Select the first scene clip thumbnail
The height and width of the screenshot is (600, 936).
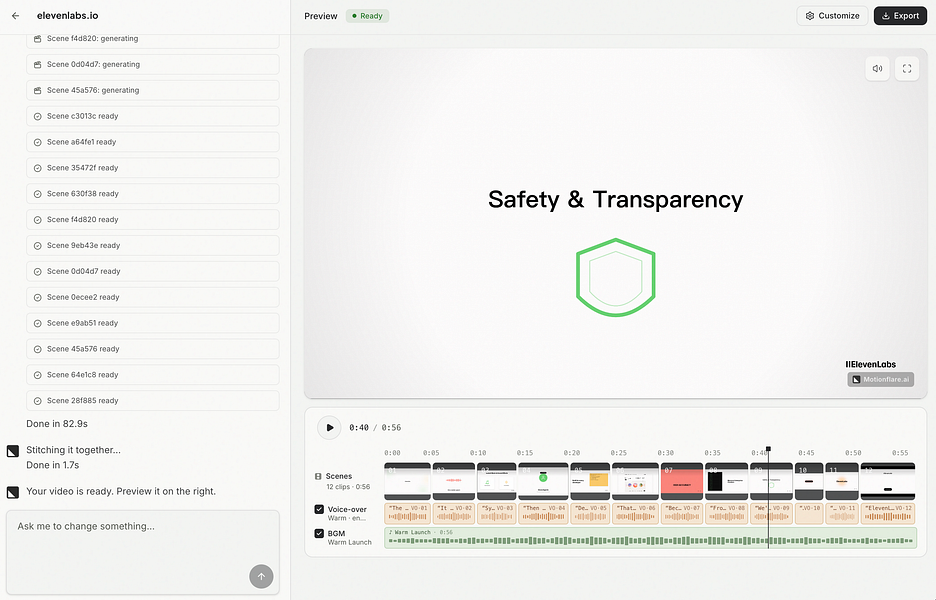pyautogui.click(x=407, y=481)
